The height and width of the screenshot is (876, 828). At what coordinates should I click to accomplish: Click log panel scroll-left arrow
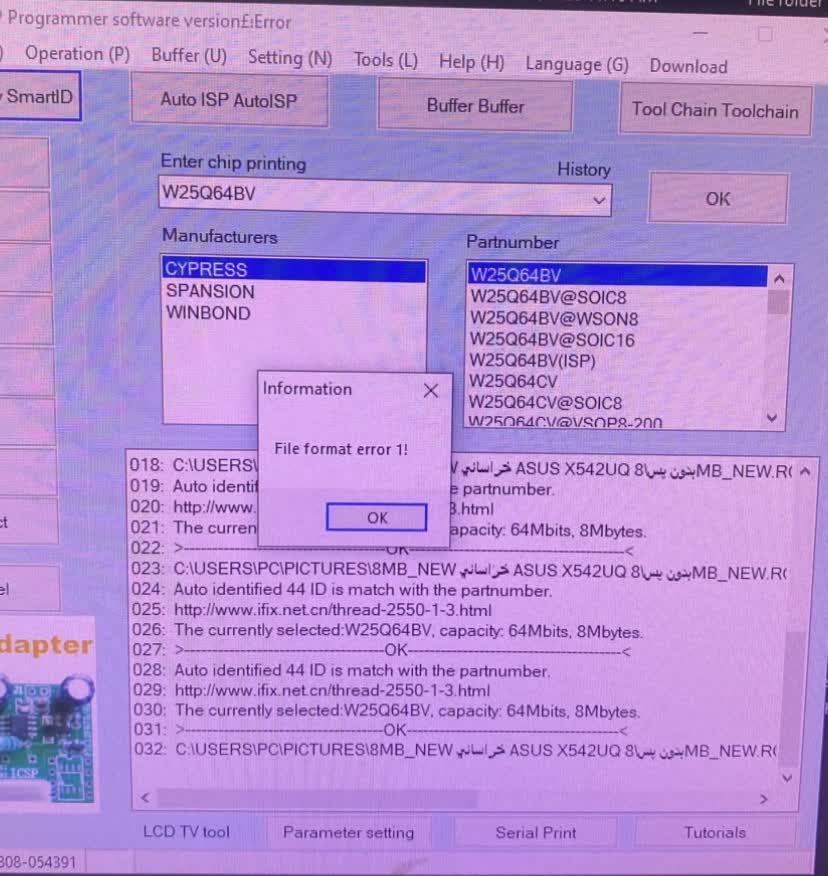(145, 797)
